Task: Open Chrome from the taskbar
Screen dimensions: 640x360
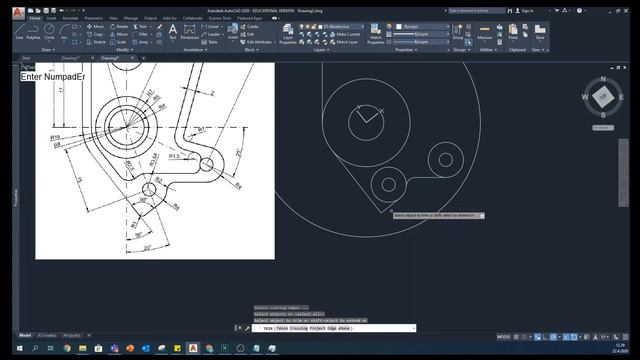Action: [x=67, y=348]
